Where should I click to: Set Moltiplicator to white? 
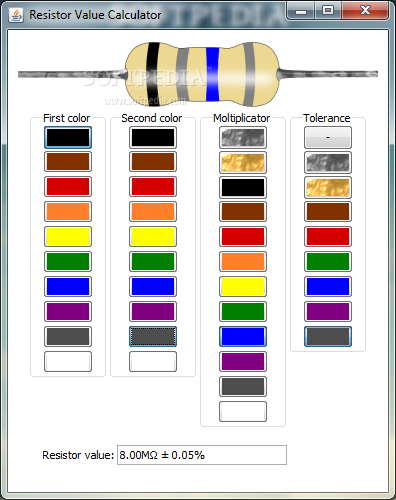coord(243,412)
